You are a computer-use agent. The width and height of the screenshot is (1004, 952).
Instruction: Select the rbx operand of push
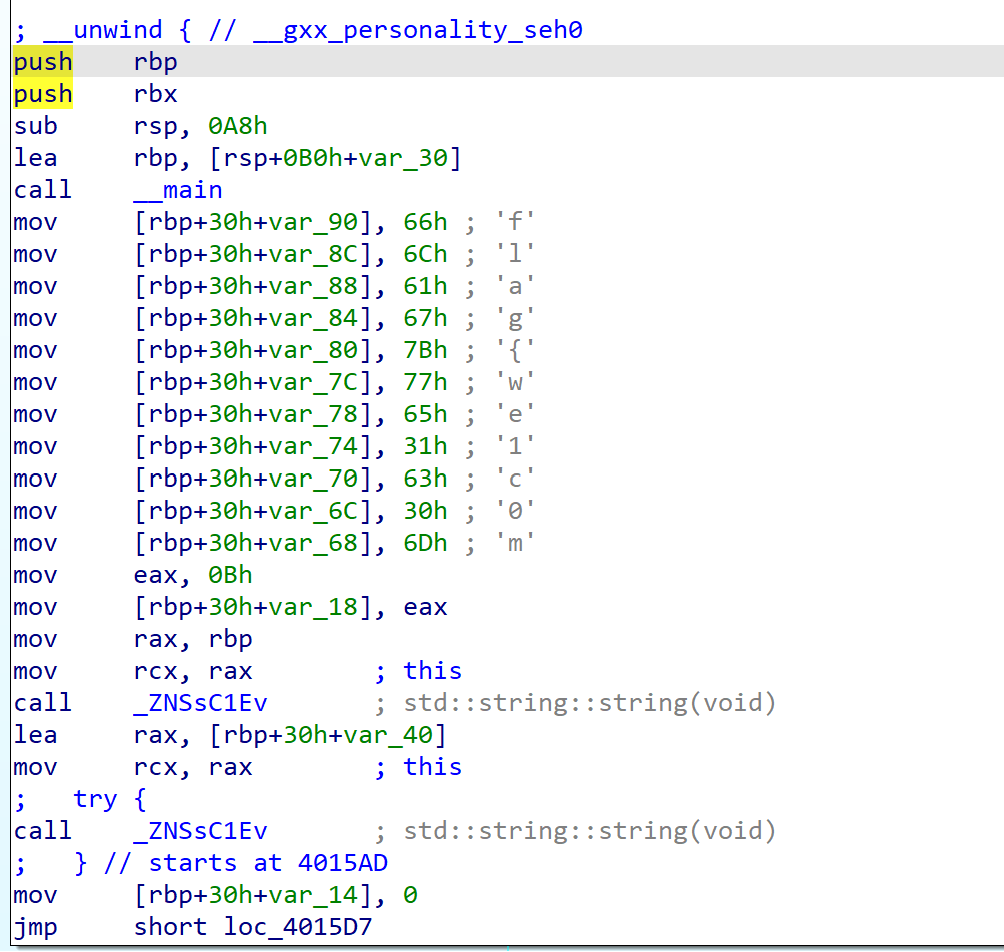click(155, 94)
